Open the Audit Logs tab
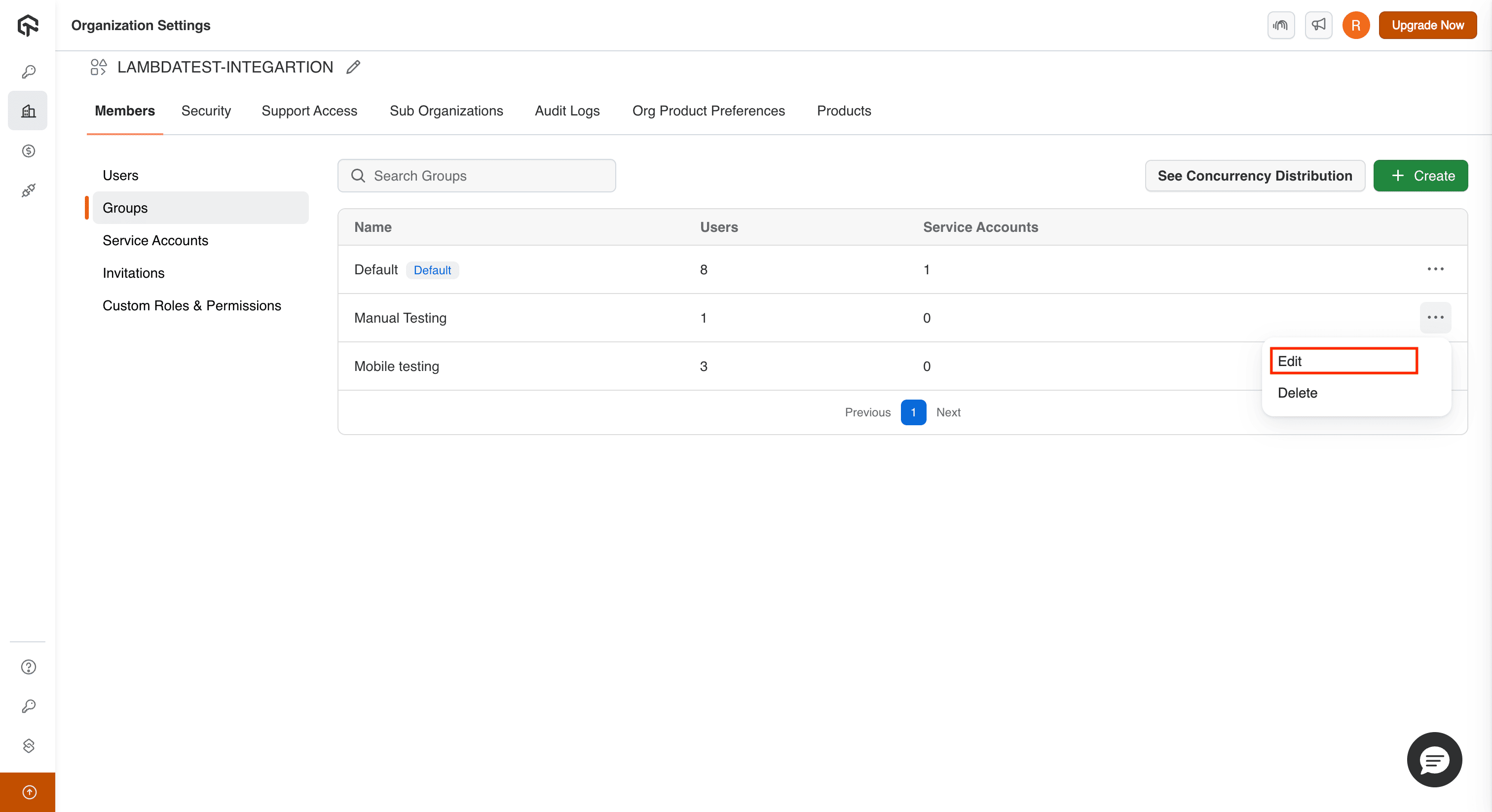Viewport: 1492px width, 812px height. pyautogui.click(x=567, y=111)
